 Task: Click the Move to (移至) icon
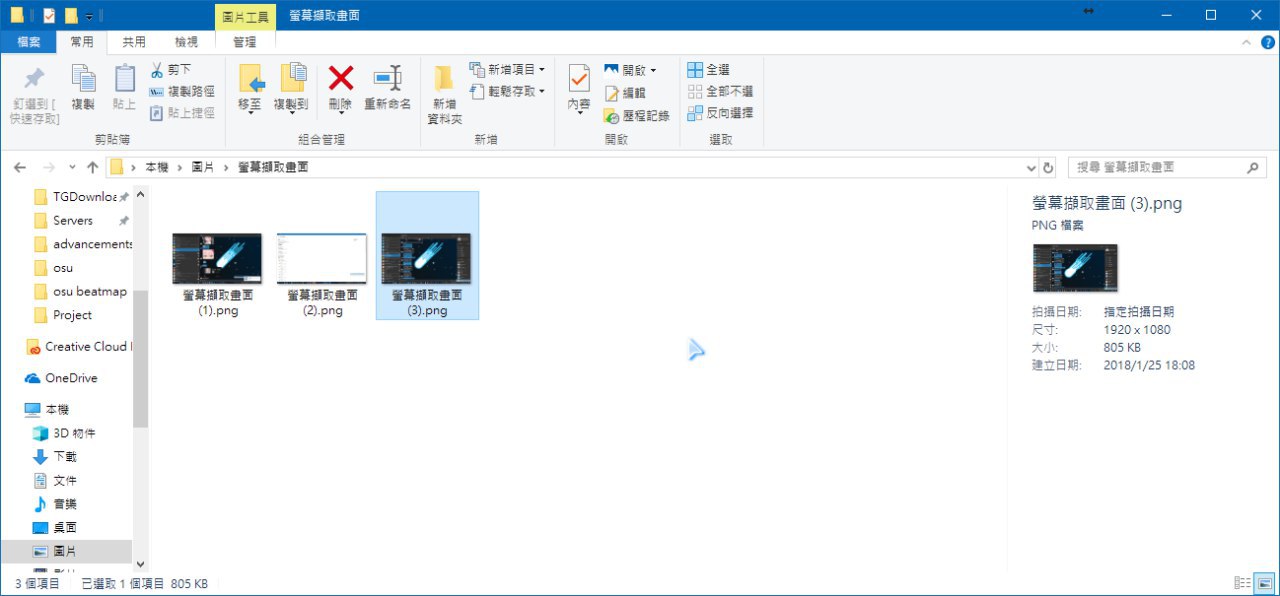250,79
